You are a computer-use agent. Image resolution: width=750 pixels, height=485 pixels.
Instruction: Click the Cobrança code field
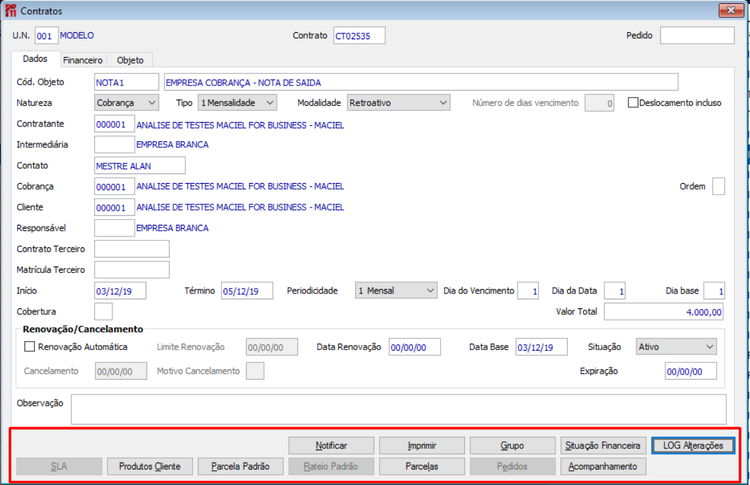pyautogui.click(x=114, y=186)
